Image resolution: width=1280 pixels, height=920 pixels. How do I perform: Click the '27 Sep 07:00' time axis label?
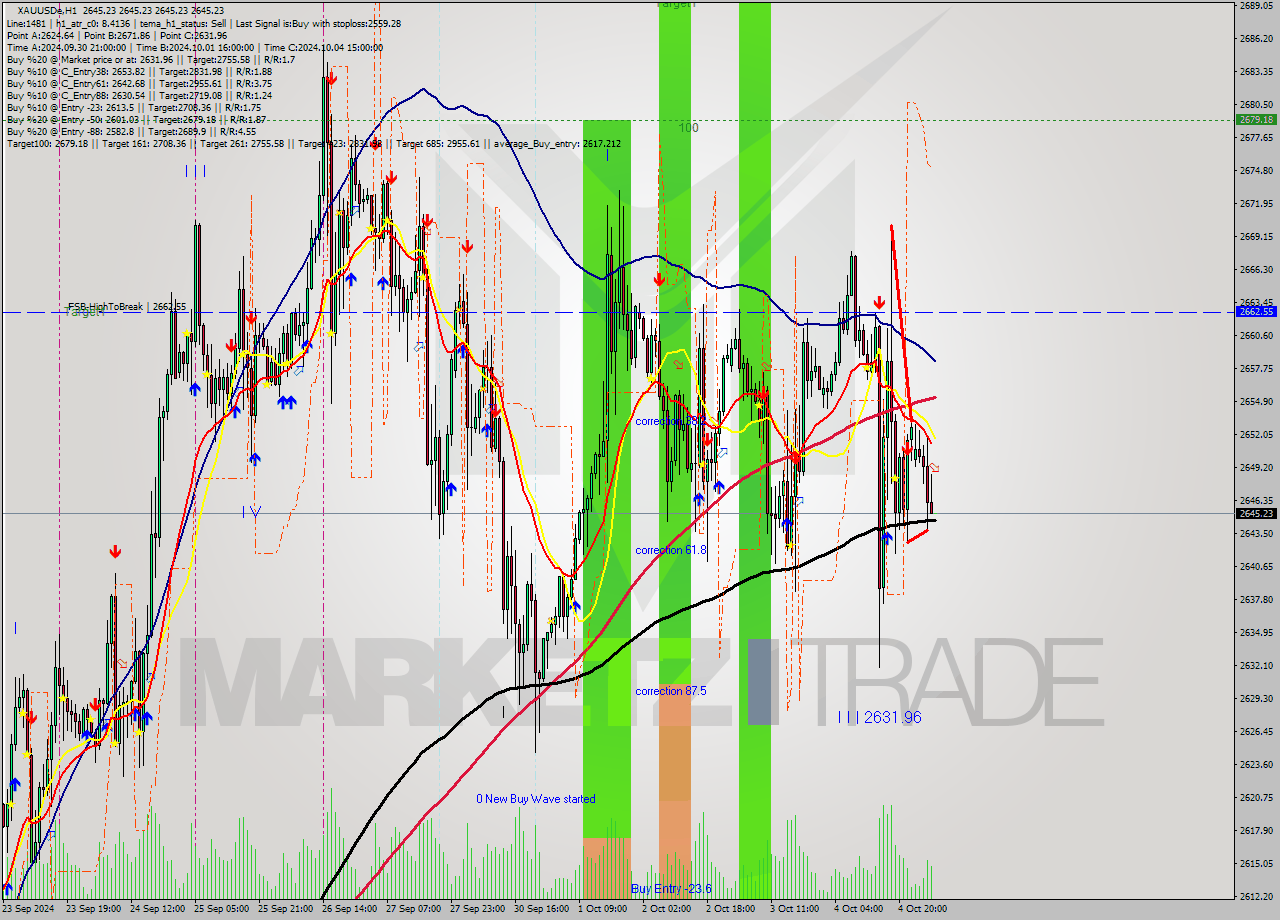[414, 910]
